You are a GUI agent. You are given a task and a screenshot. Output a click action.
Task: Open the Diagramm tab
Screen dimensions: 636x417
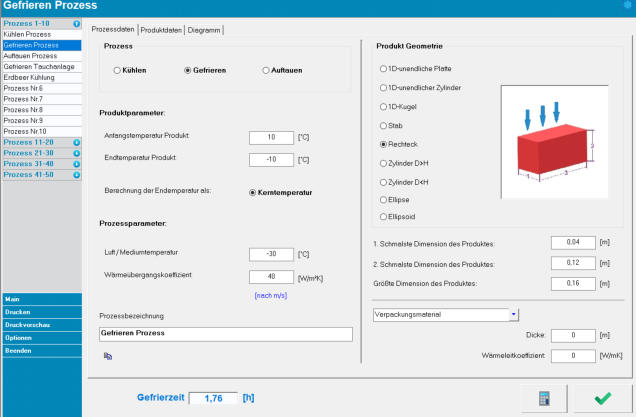[205, 30]
